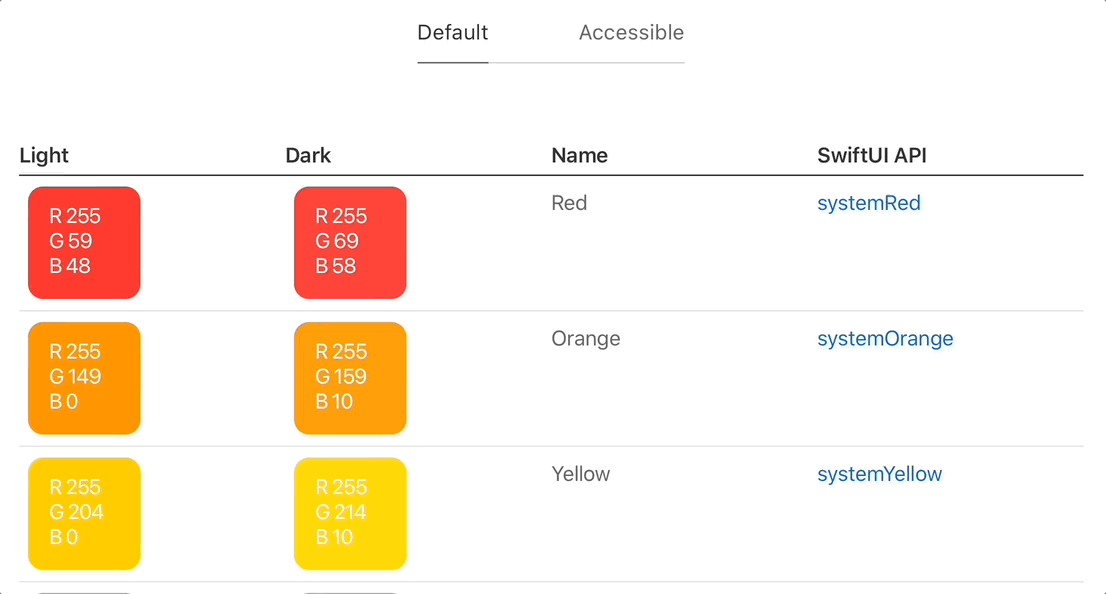Click the light mode Red color swatch
The image size is (1106, 594).
(84, 242)
